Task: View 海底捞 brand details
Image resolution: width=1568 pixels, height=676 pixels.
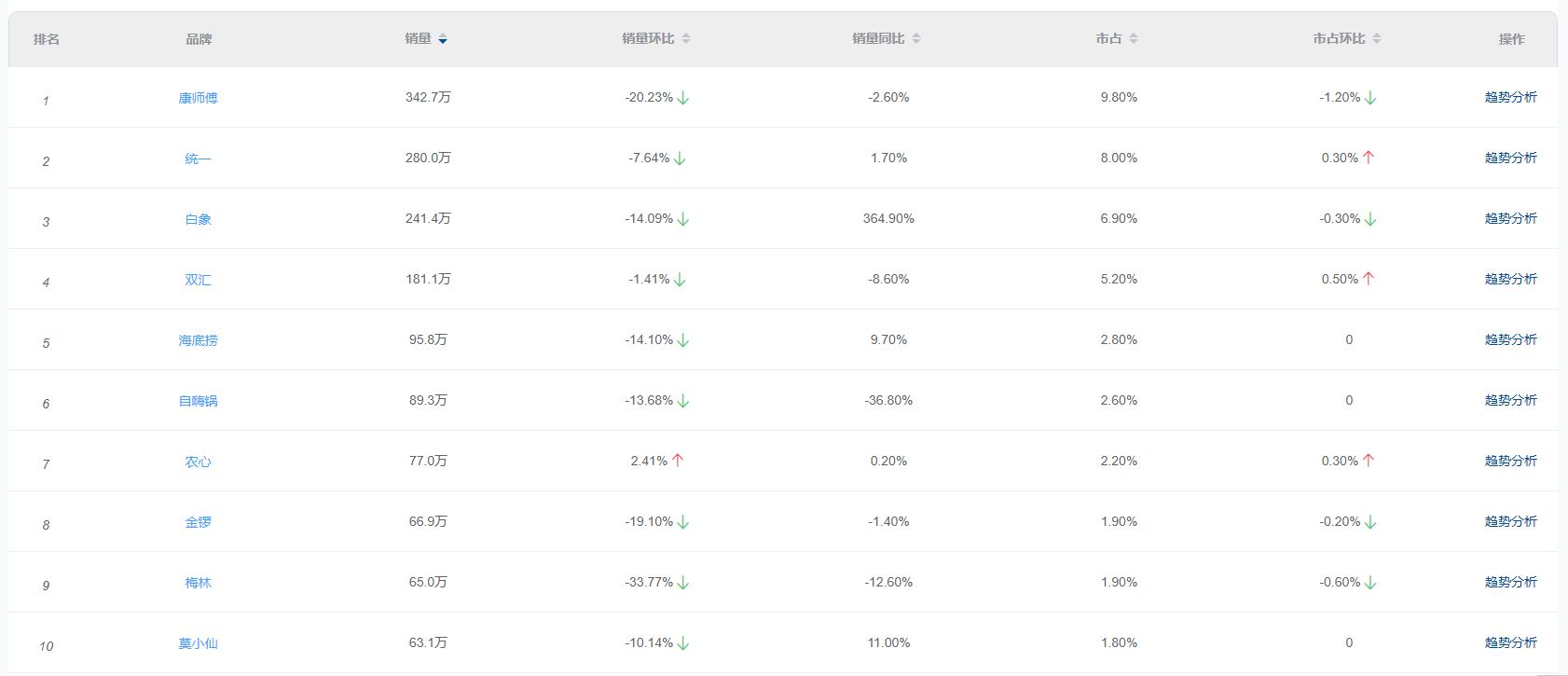Action: click(198, 340)
